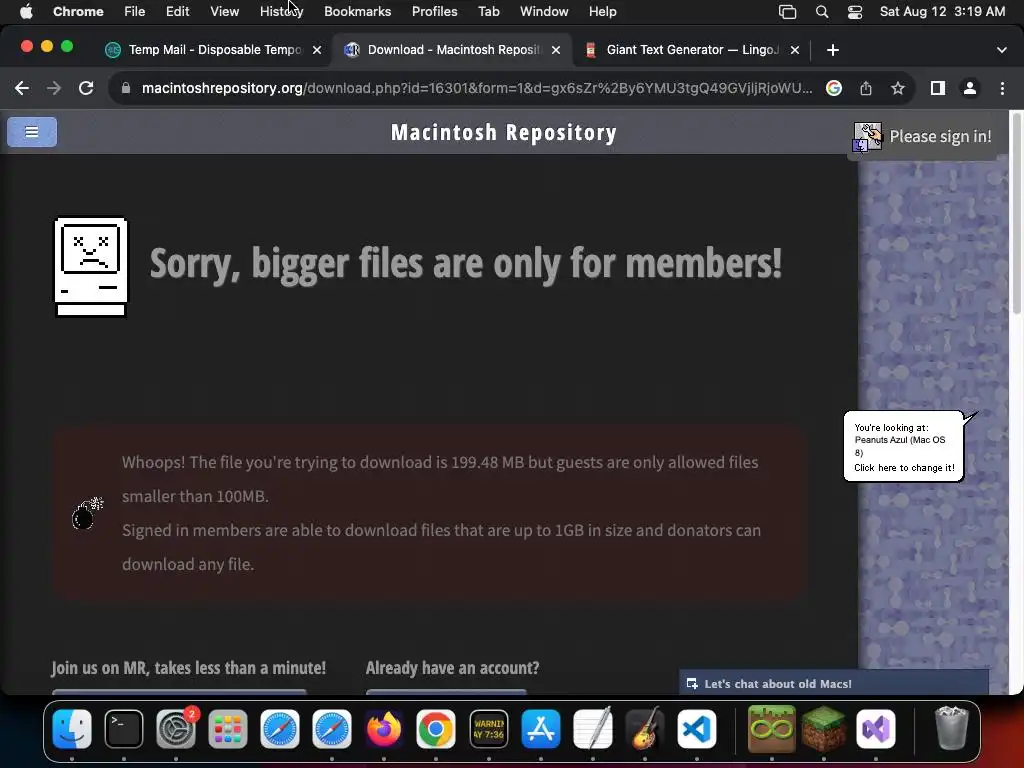This screenshot has height=768, width=1024.
Task: Open the Chrome profile button
Action: coord(970,88)
